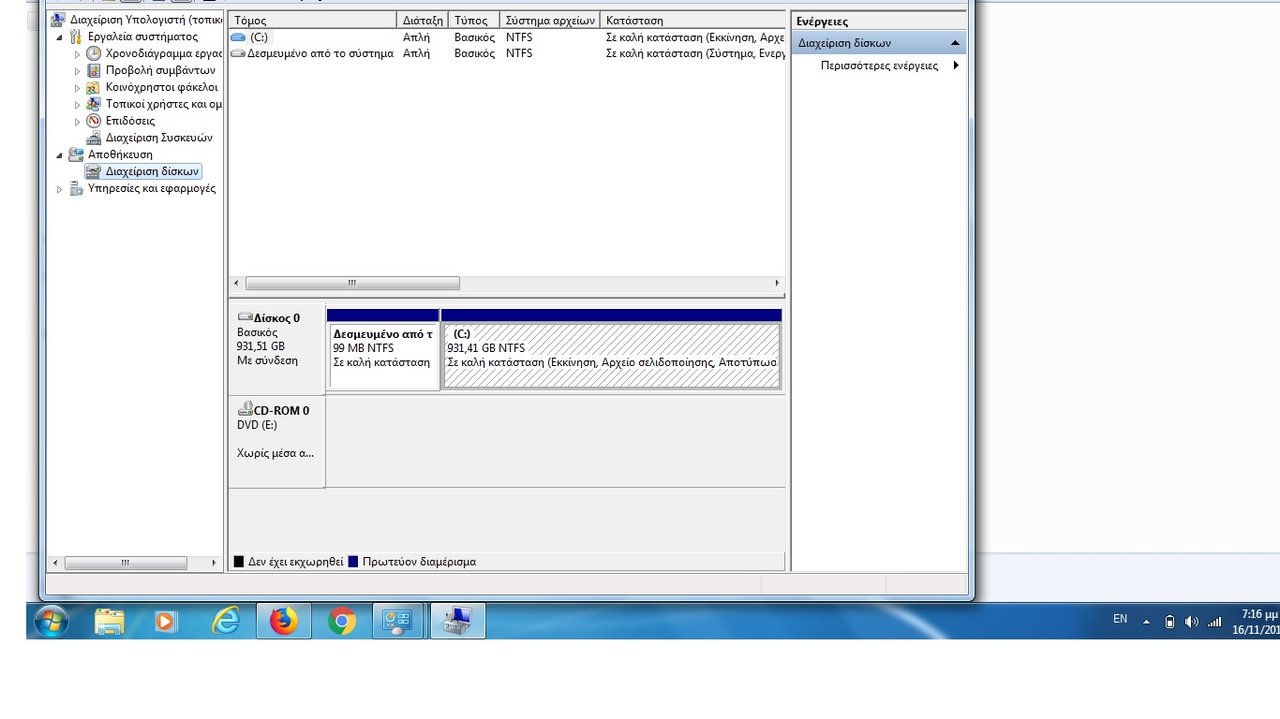Image resolution: width=1280 pixels, height=719 pixels.
Task: Open Internet Explorer taskbar icon
Action: tap(227, 622)
